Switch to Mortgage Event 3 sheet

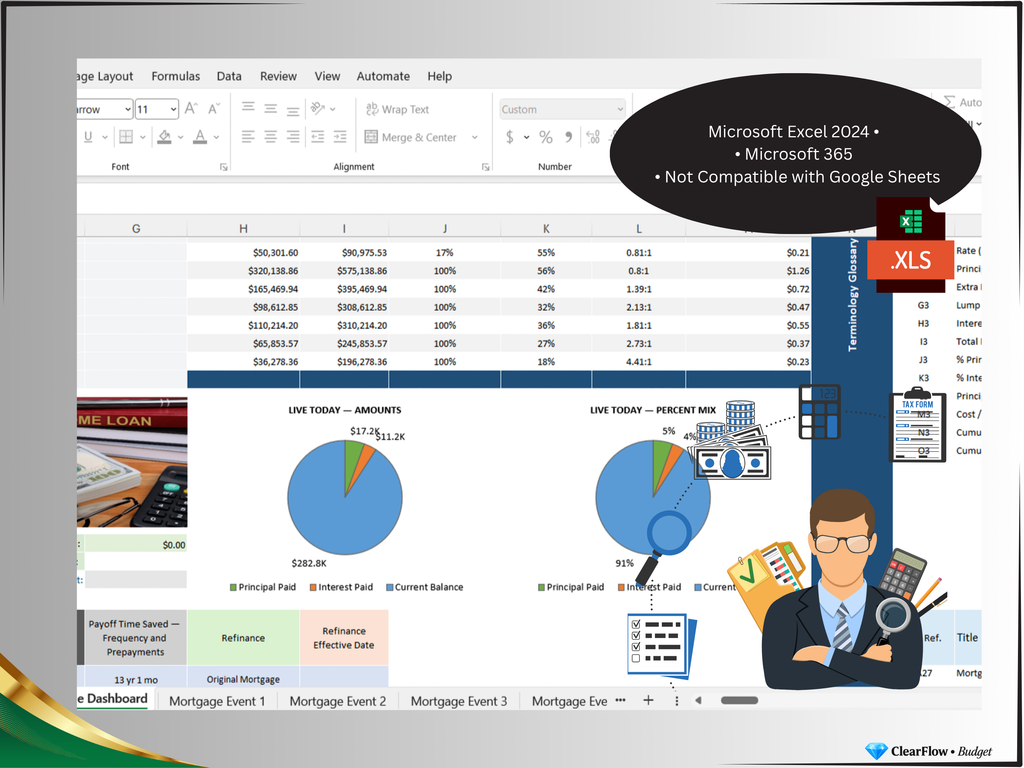(x=458, y=701)
